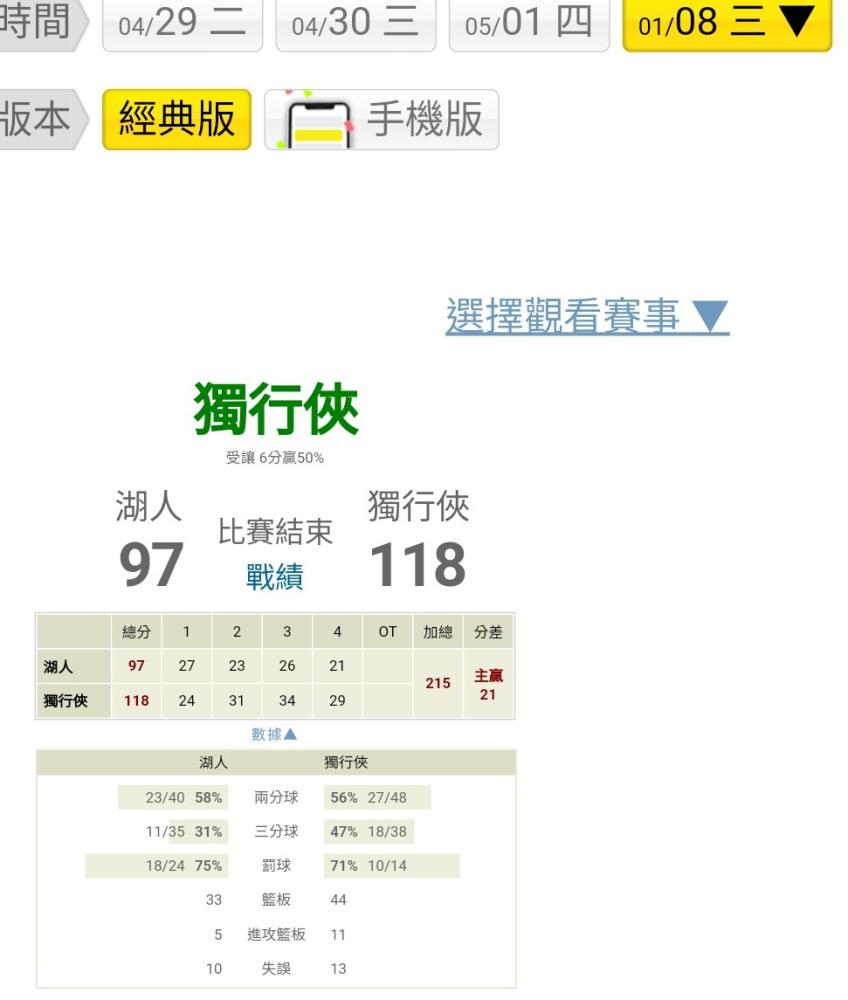Click the 獨行俠 rebounds value 44
Screen dimensions: 848x1000
[x=339, y=900]
